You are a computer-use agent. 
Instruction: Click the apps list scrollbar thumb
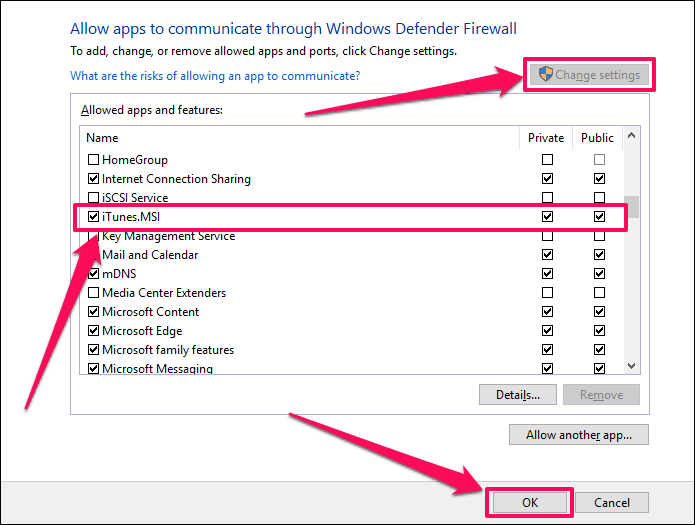632,207
